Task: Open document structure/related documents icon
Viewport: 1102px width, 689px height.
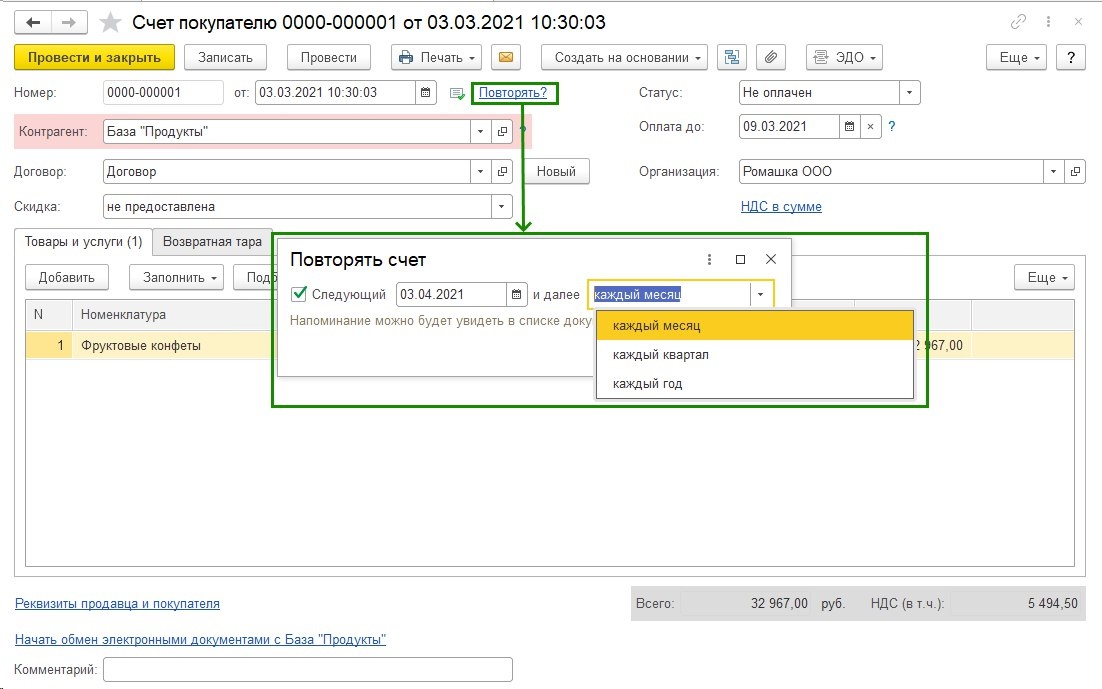Action: point(732,58)
